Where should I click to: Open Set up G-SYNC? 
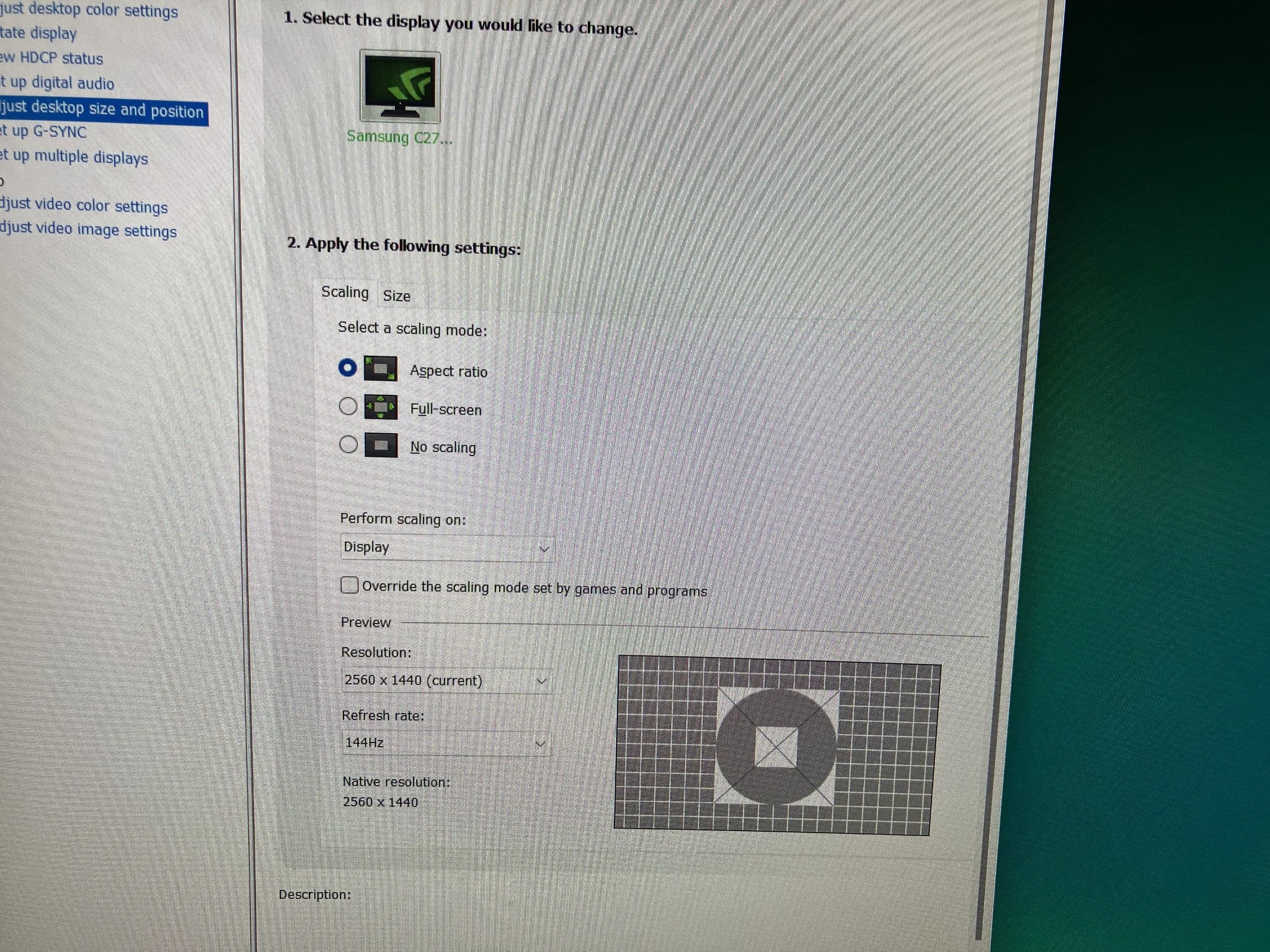[43, 131]
